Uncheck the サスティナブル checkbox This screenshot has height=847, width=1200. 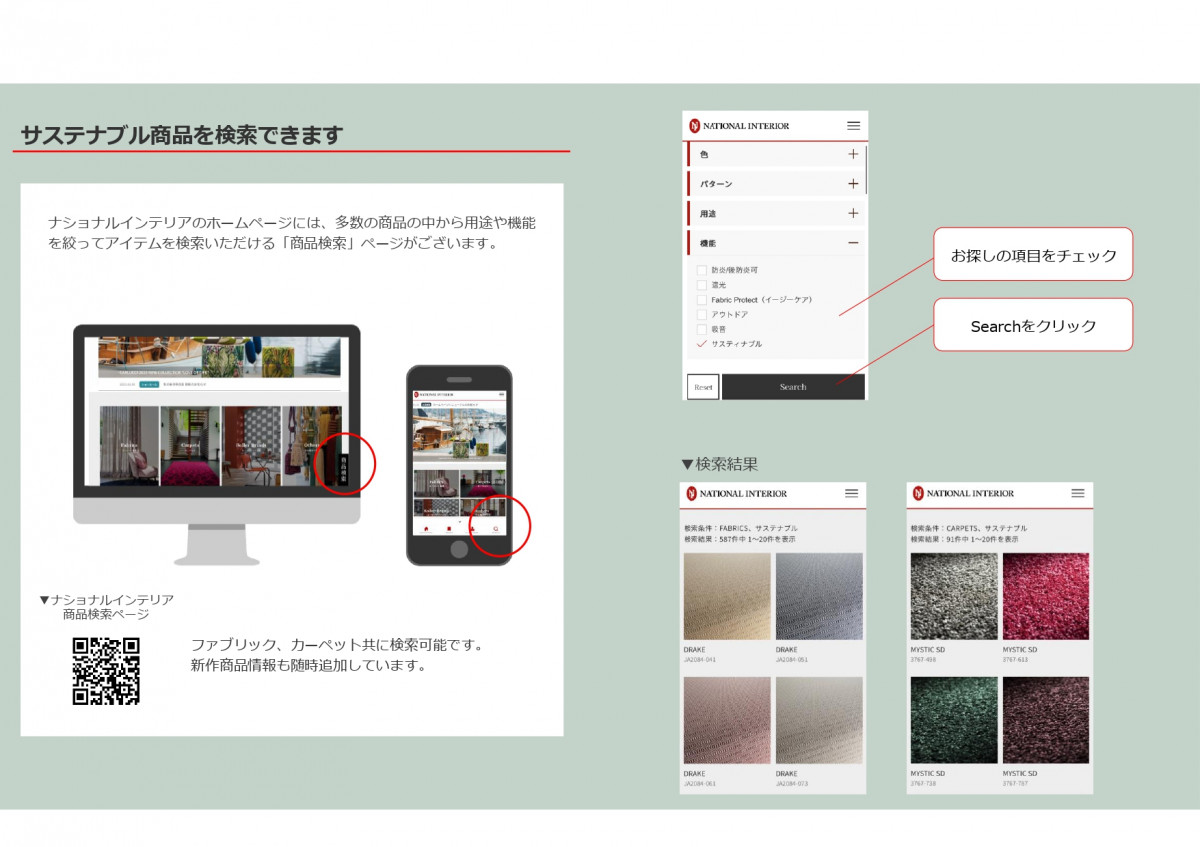702,344
